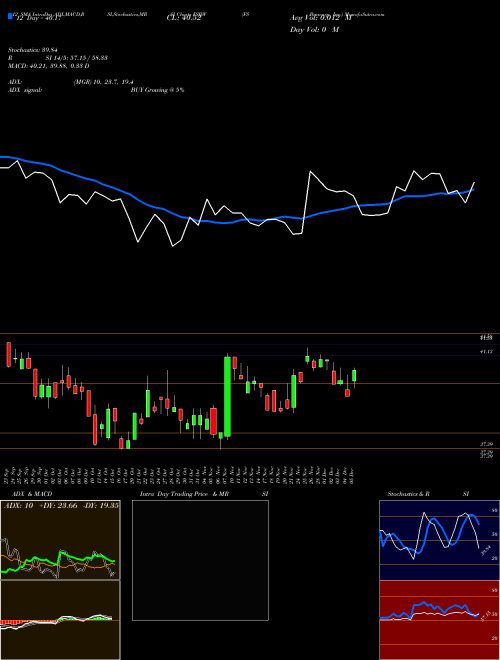Viewport: 500px width, 660px height.
Task: Open the red-background RSI chart panel
Action: 439,620
